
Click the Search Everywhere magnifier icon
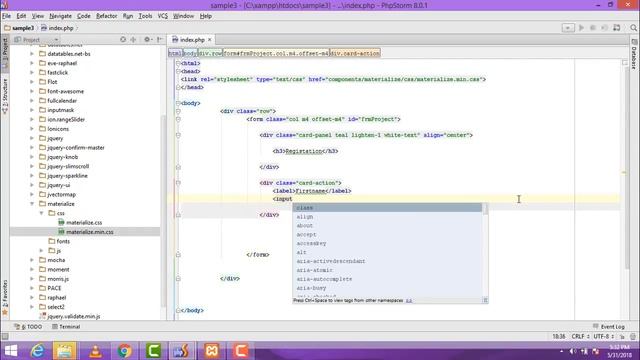tap(633, 28)
